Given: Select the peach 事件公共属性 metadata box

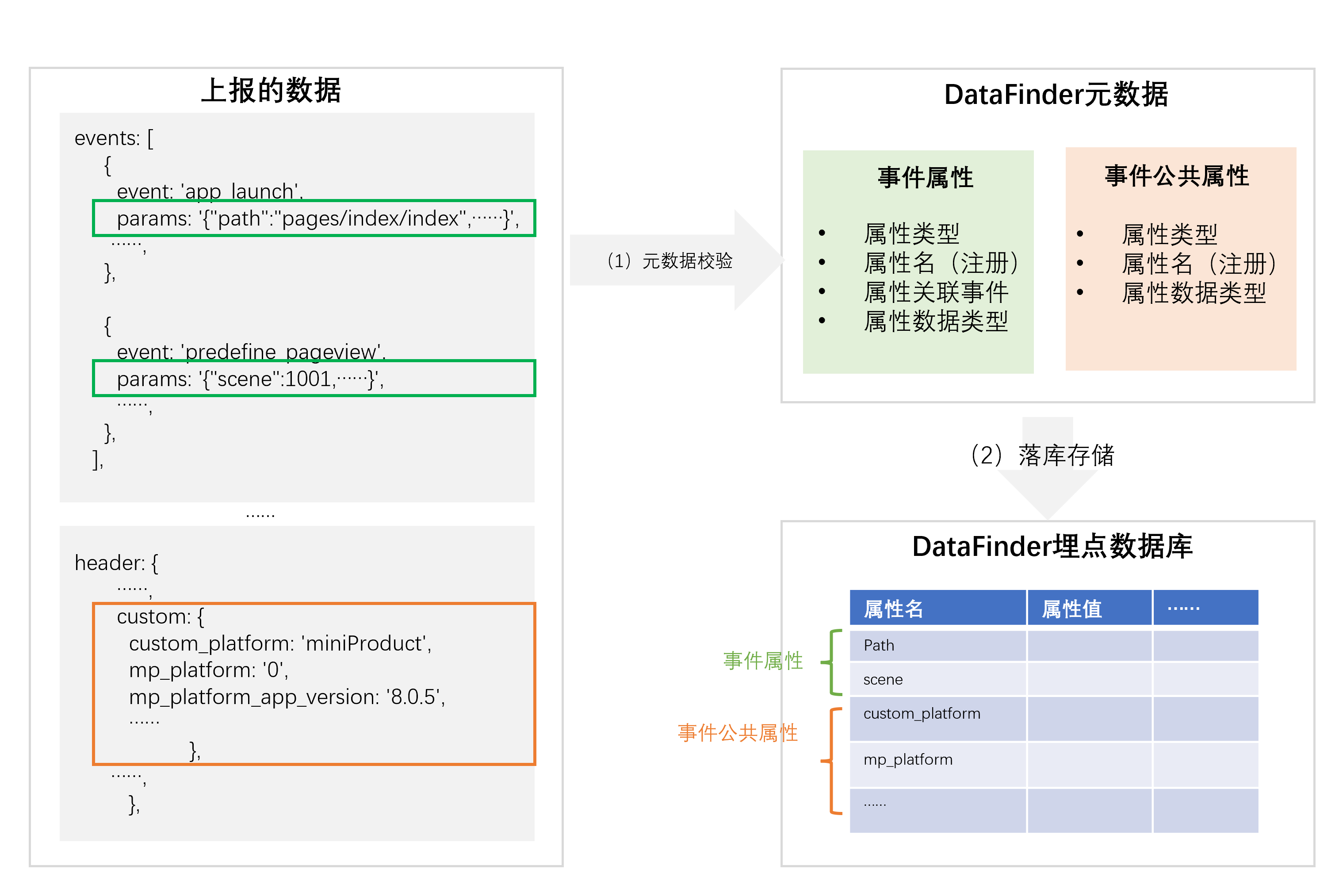Looking at the screenshot, I should [1180, 259].
